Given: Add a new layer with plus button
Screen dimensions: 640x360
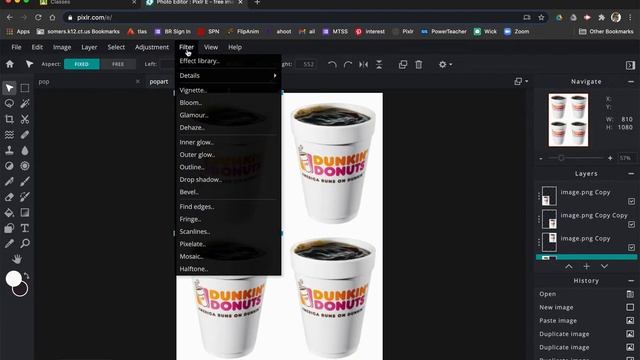Looking at the screenshot, I should click(587, 266).
